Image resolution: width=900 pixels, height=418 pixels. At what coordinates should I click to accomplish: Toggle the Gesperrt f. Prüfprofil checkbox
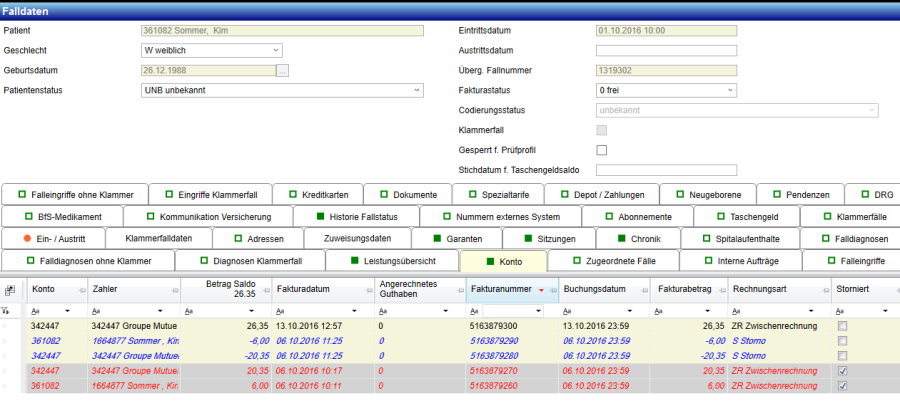pyautogui.click(x=602, y=150)
